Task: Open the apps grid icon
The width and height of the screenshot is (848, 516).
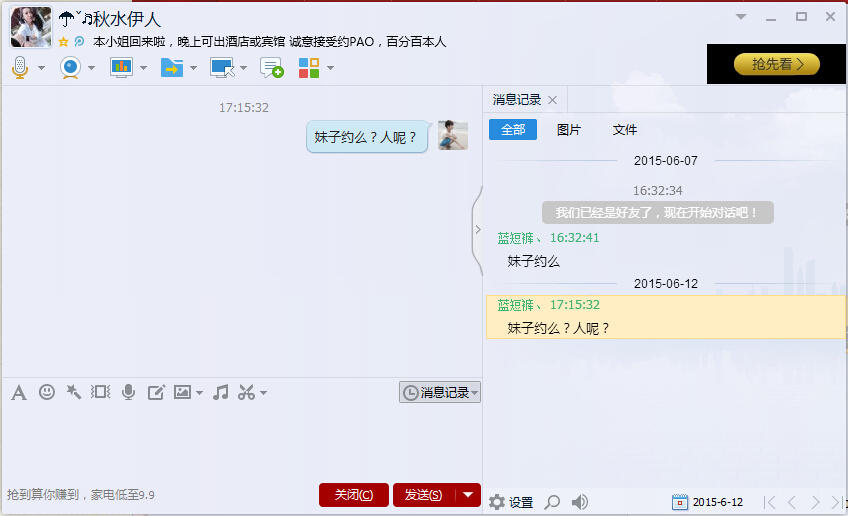Action: click(309, 68)
